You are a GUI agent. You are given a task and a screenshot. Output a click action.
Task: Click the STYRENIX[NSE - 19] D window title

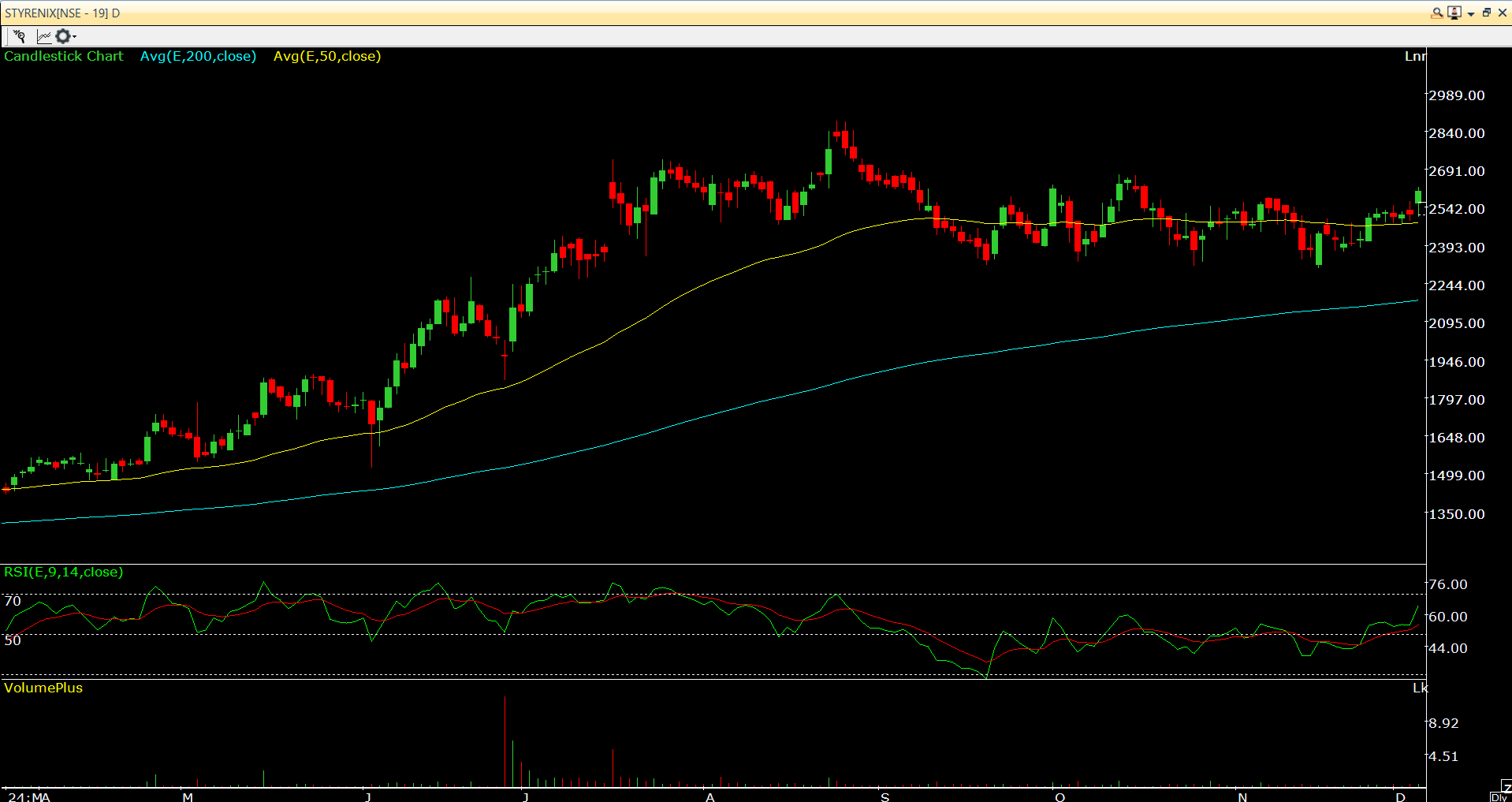pos(62,13)
